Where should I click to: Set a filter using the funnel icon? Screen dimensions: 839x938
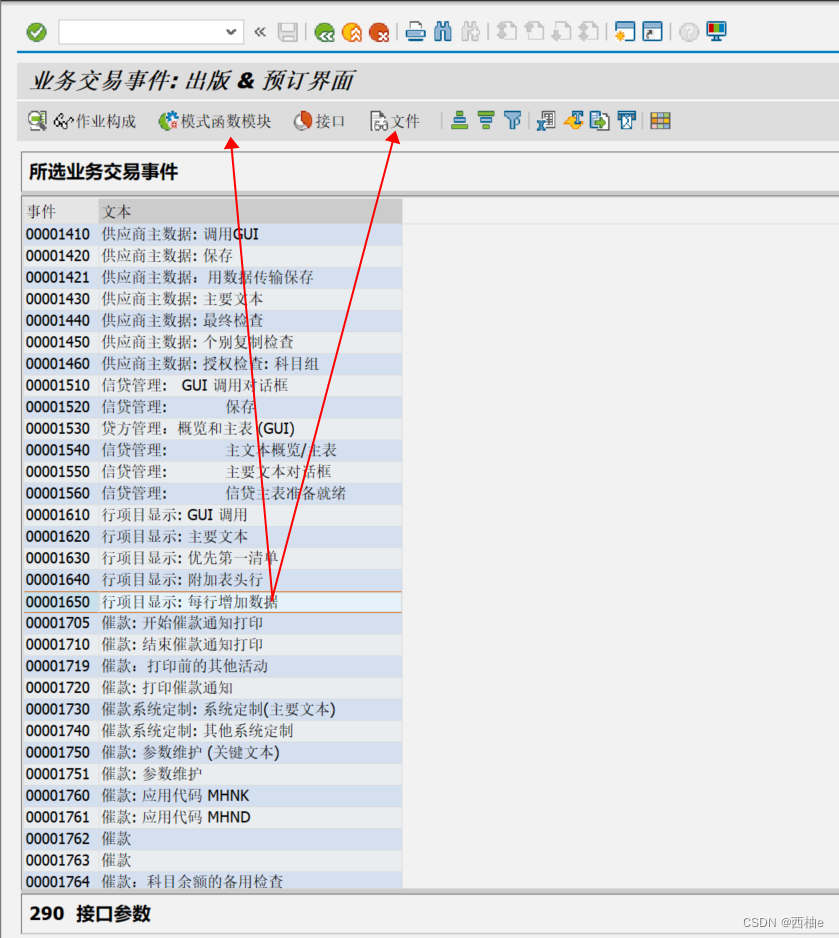tap(511, 120)
